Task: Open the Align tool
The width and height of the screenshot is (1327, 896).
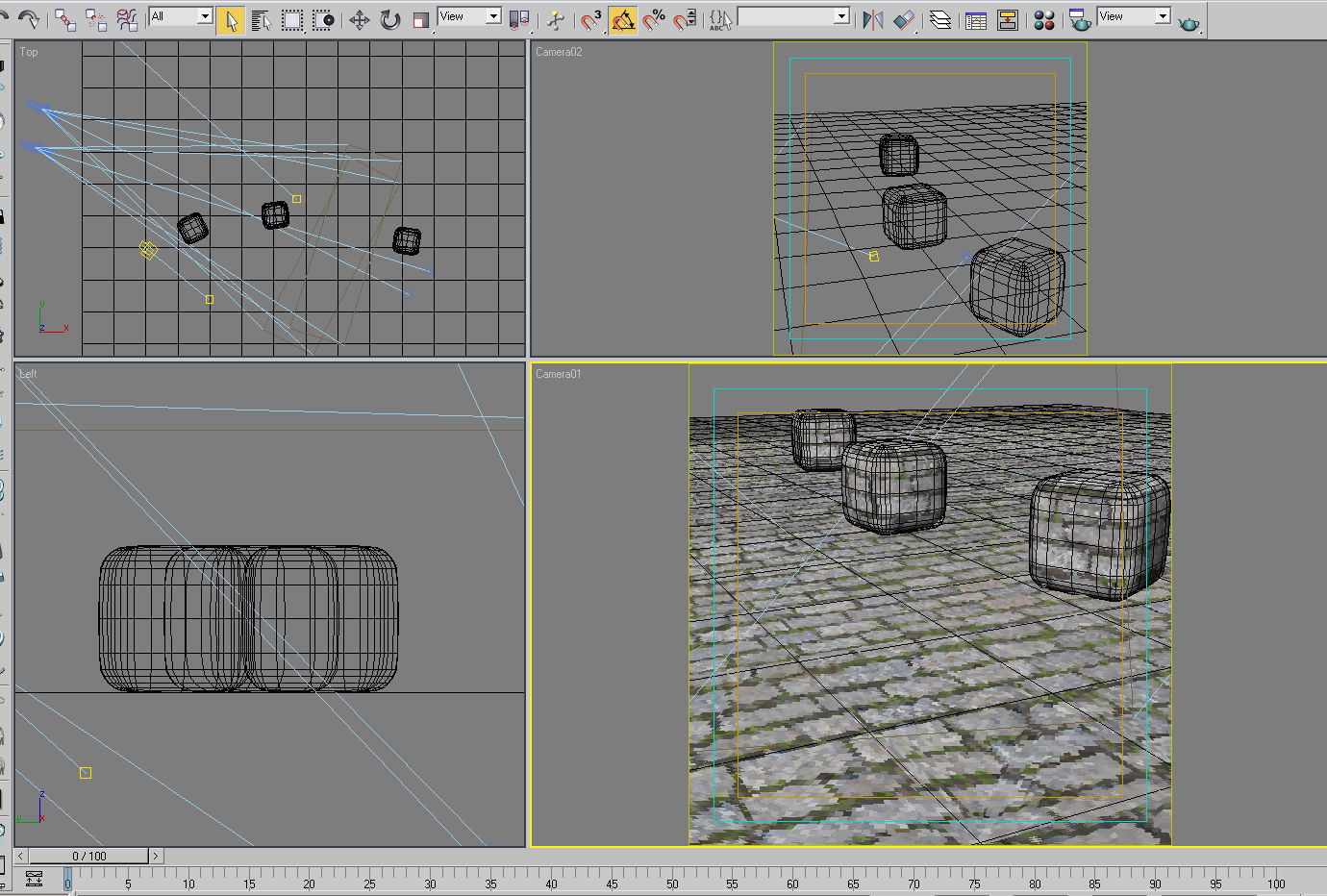Action: (903, 19)
